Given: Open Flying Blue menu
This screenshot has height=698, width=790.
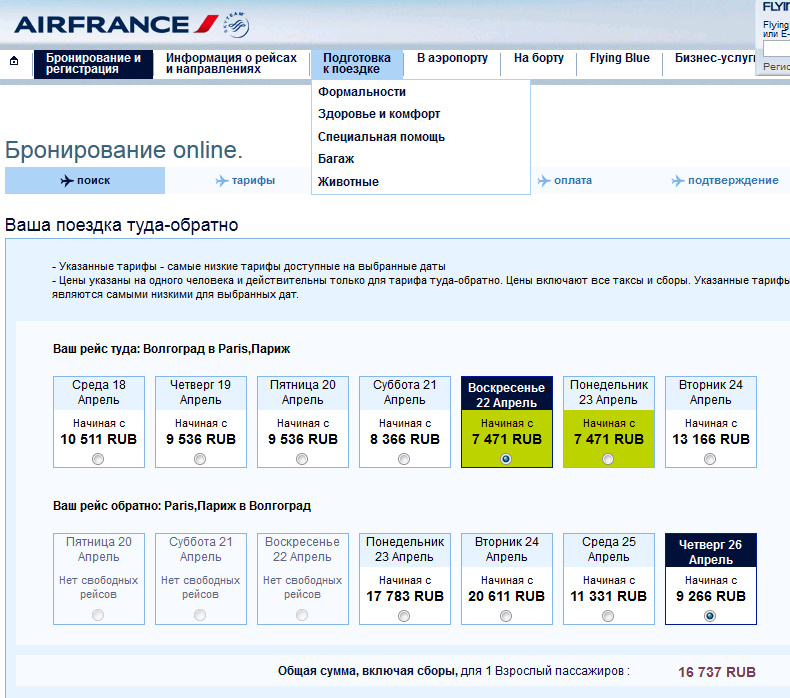Looking at the screenshot, I should click(x=620, y=58).
